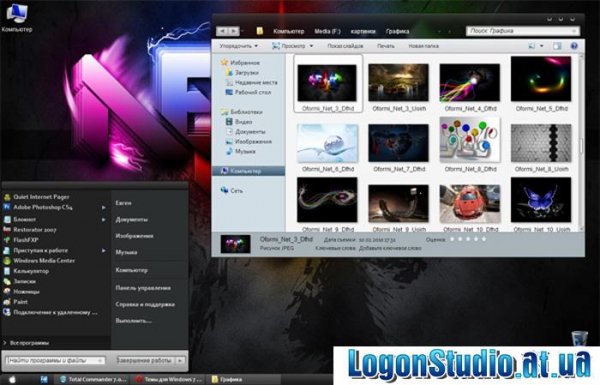Click the Недавние места icon

[x=229, y=82]
